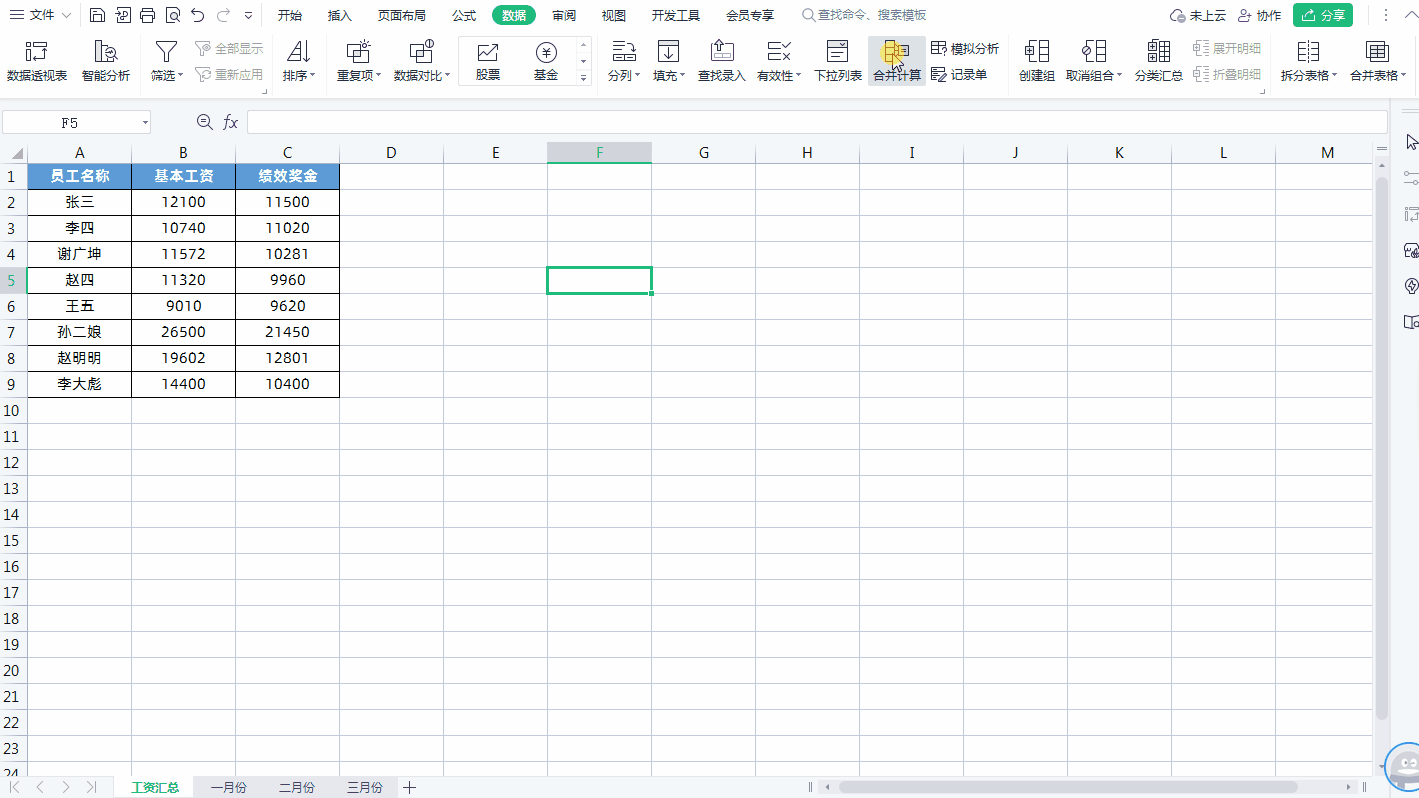The height and width of the screenshot is (798, 1419).
Task: Open 下拉列表 dropdown list tool
Action: pos(838,62)
